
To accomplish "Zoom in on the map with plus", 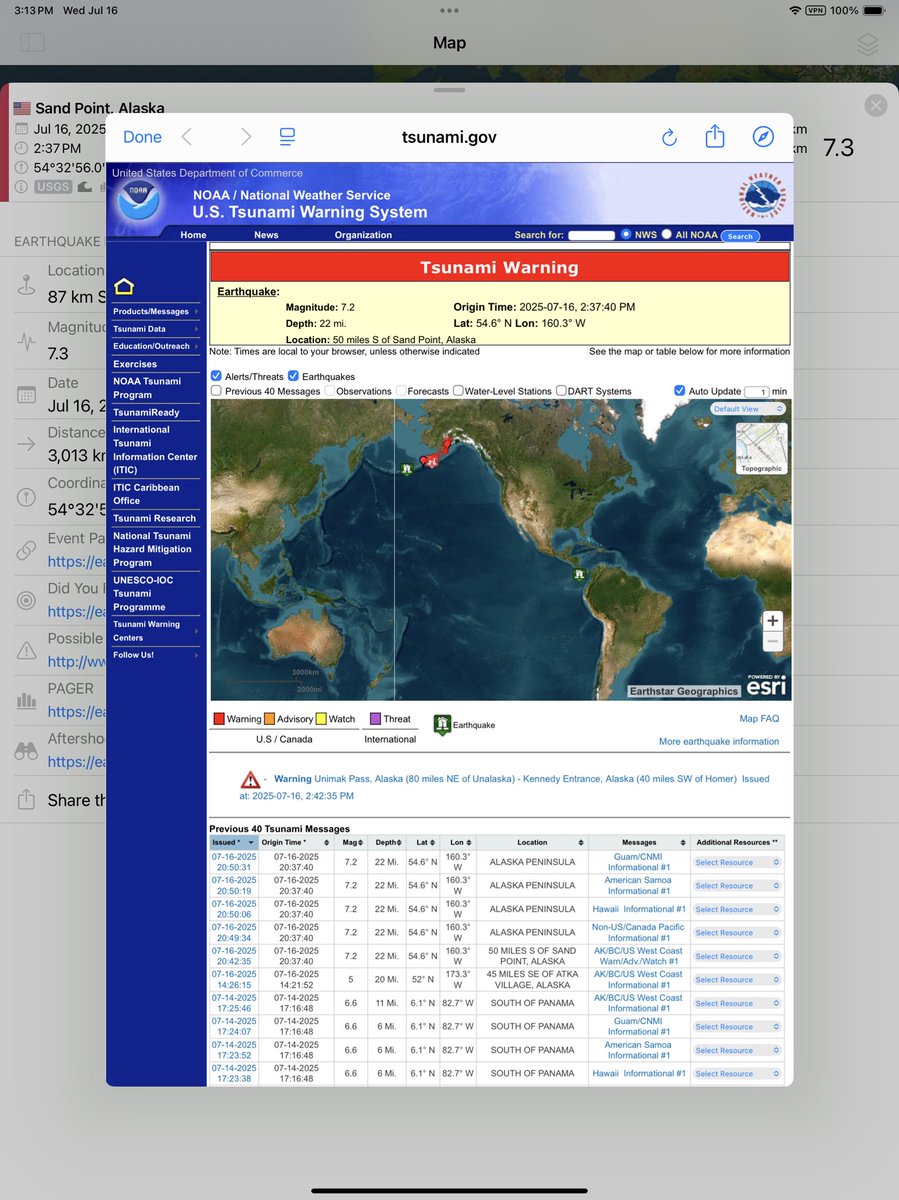I will click(772, 621).
